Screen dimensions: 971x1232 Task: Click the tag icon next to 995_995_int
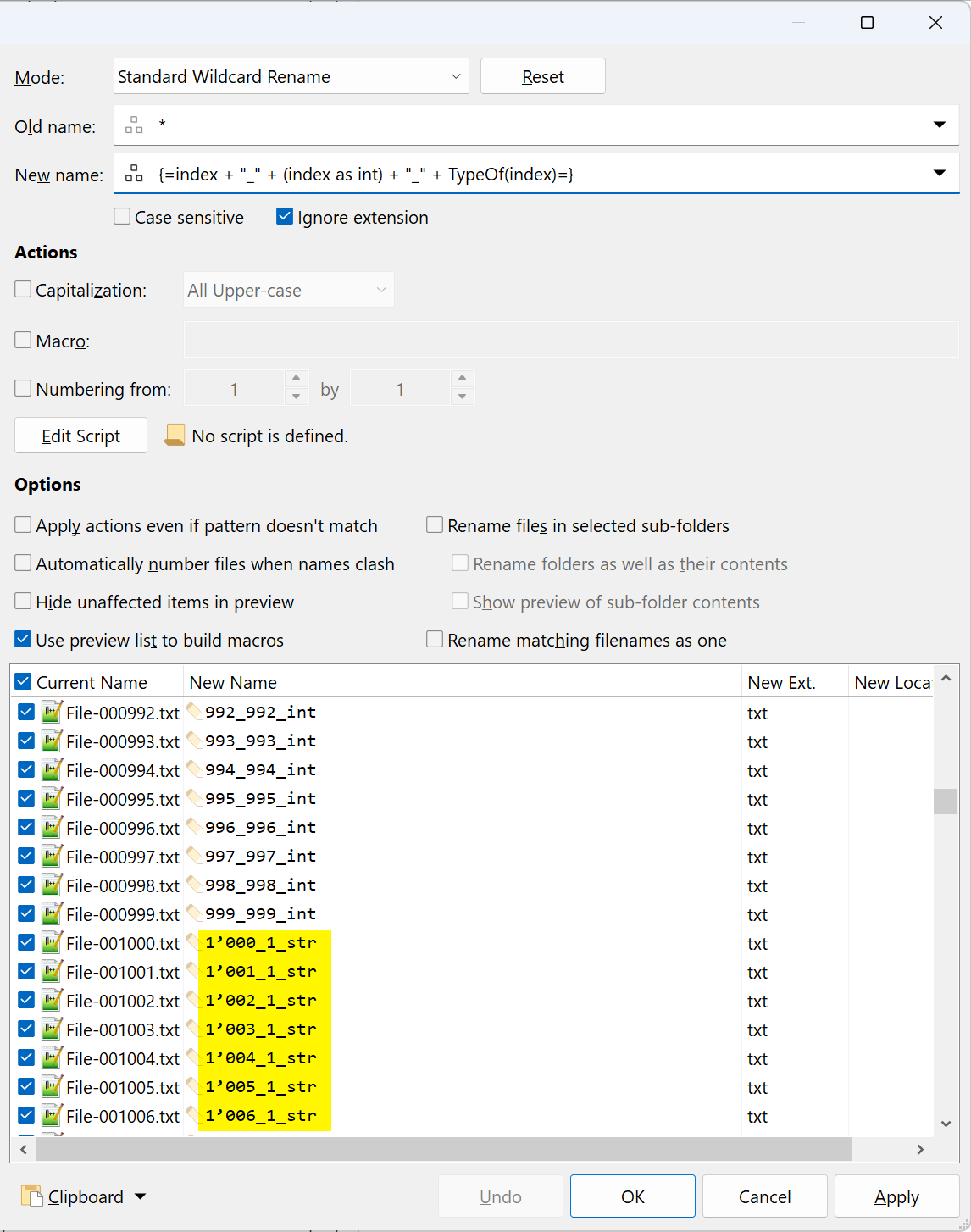coord(194,798)
